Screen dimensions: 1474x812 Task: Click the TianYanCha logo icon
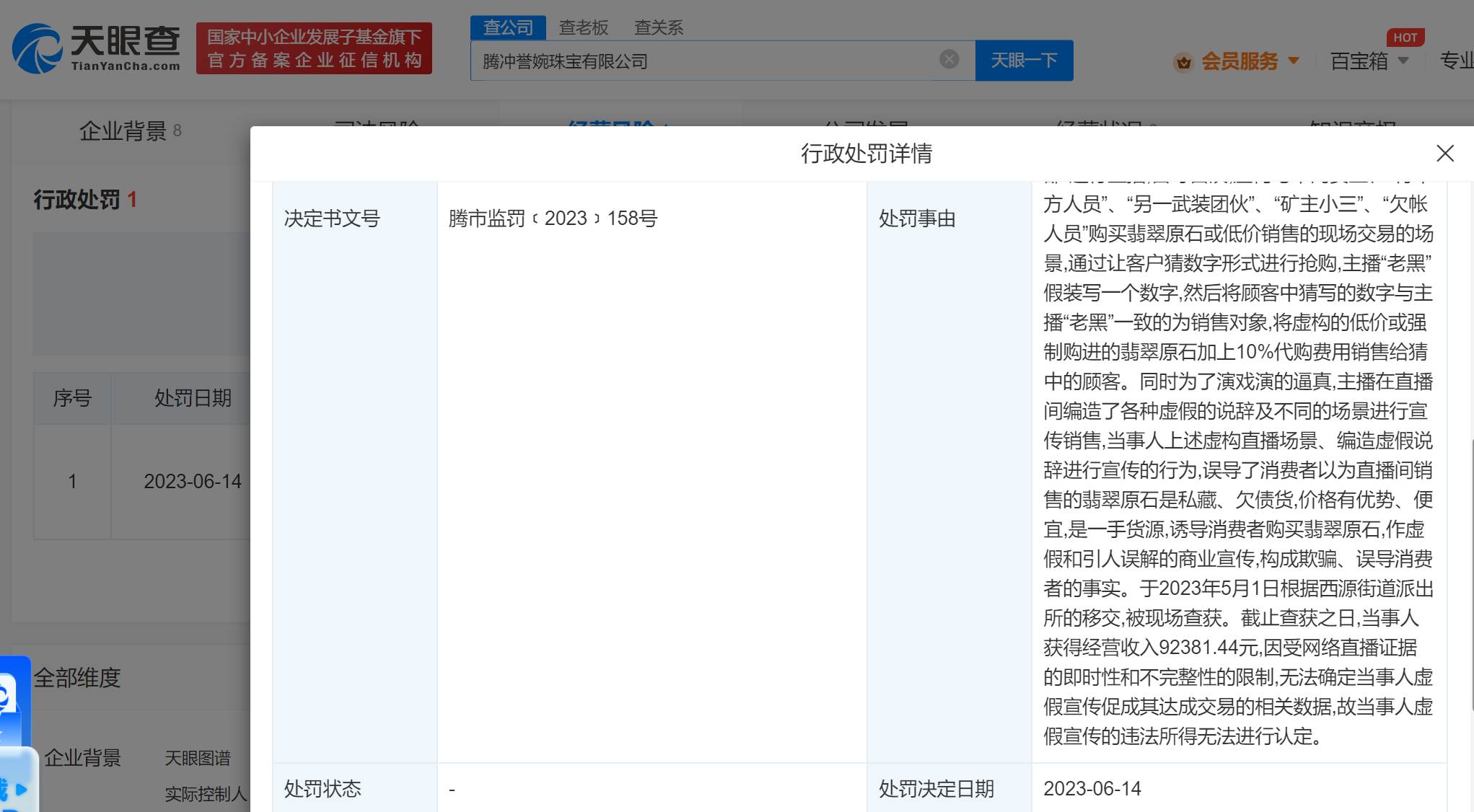(x=38, y=49)
